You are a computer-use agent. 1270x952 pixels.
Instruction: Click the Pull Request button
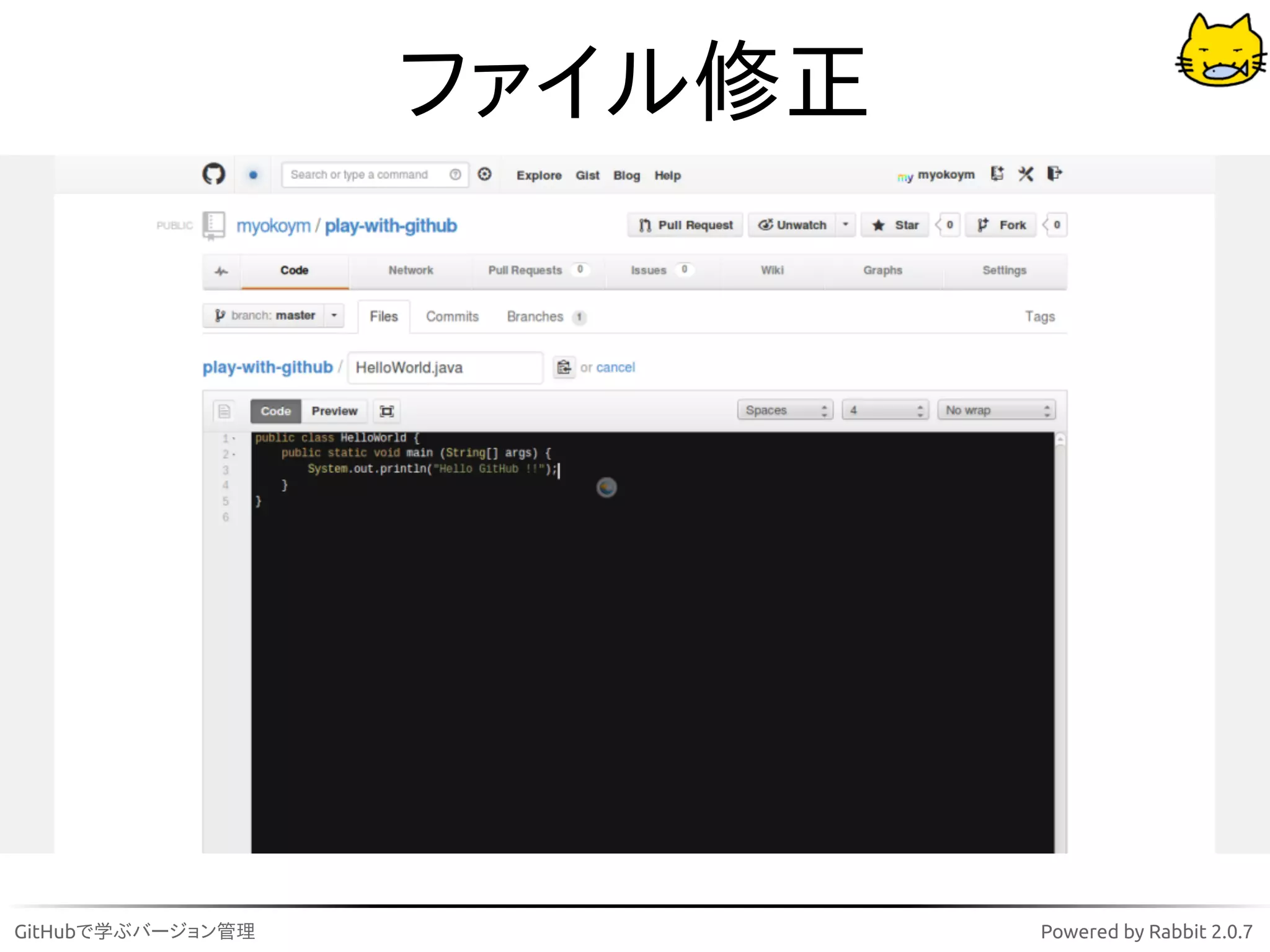click(685, 225)
